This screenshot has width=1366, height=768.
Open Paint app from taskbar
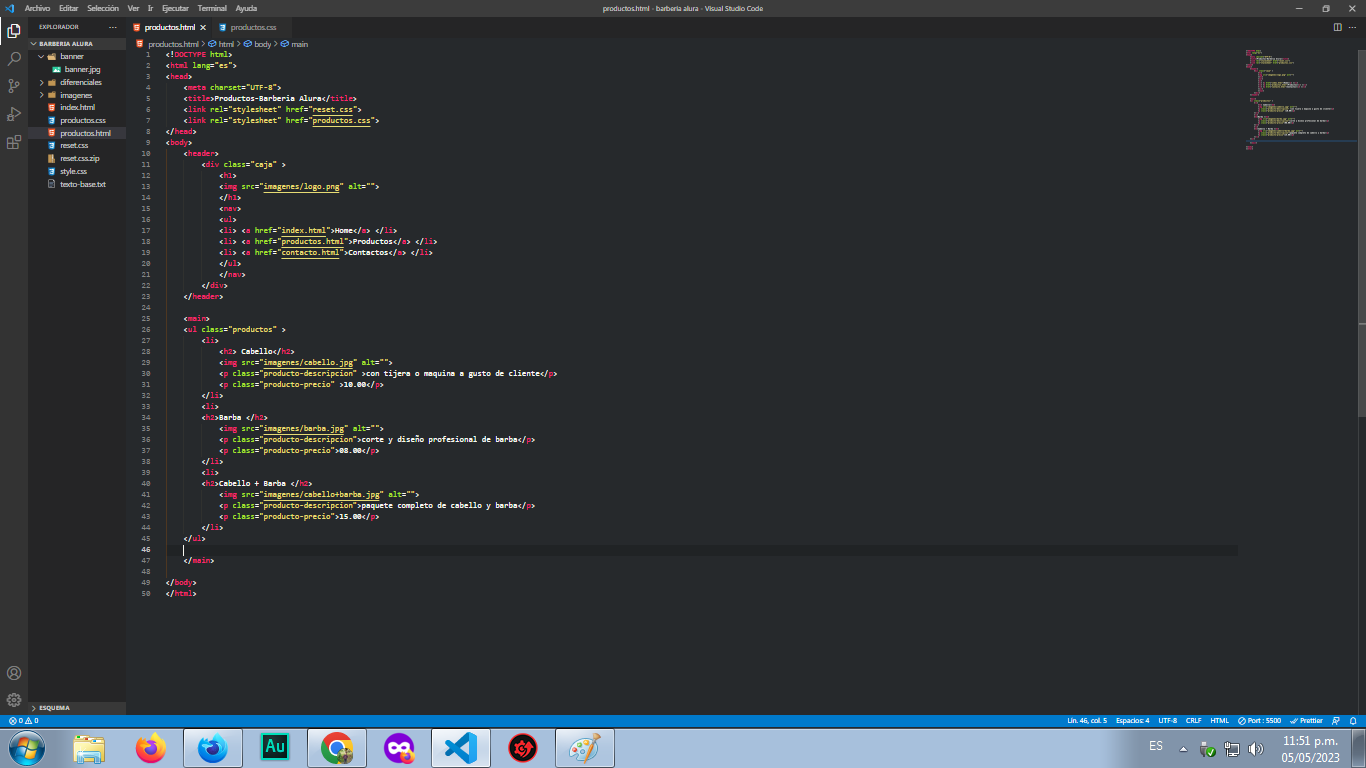(x=585, y=748)
